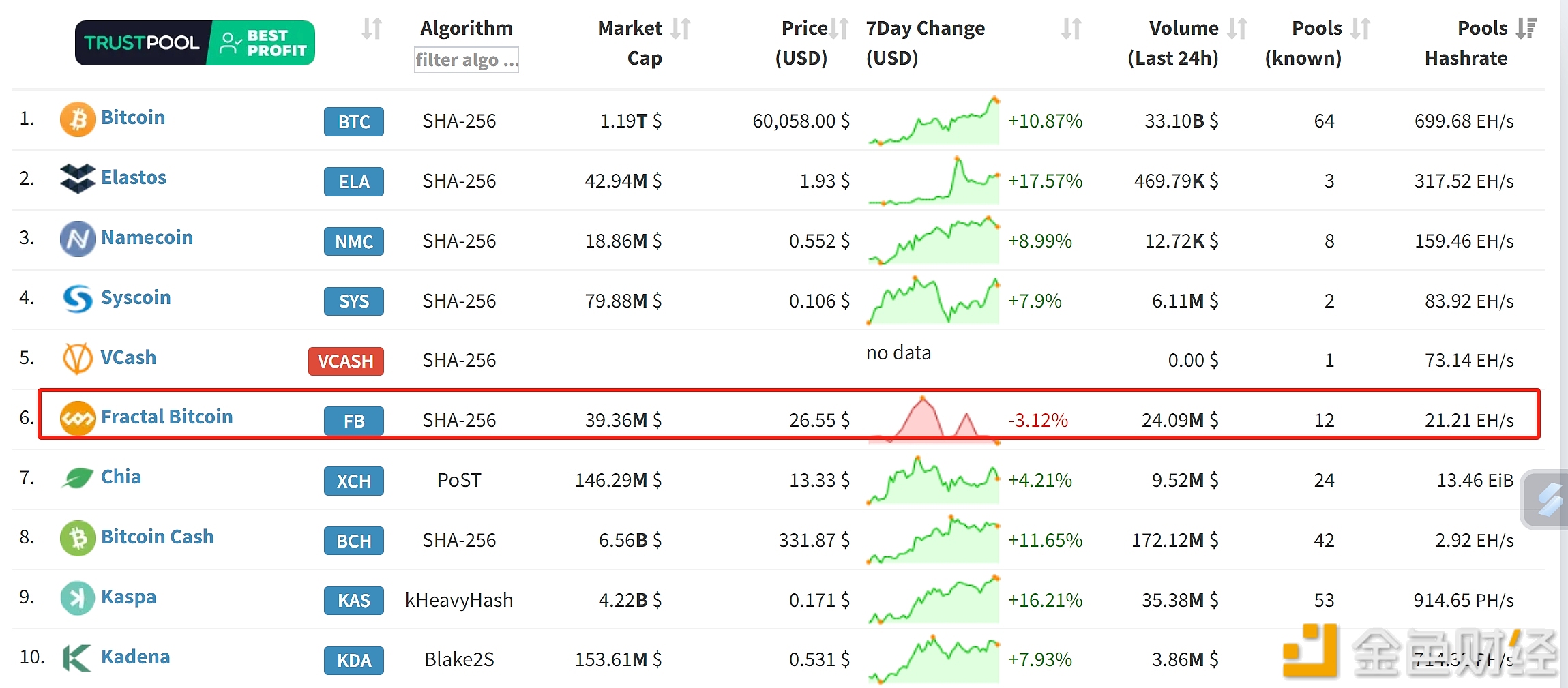Click Chia hashrate 13.46 EiB
The image size is (1568, 688).
1475,480
